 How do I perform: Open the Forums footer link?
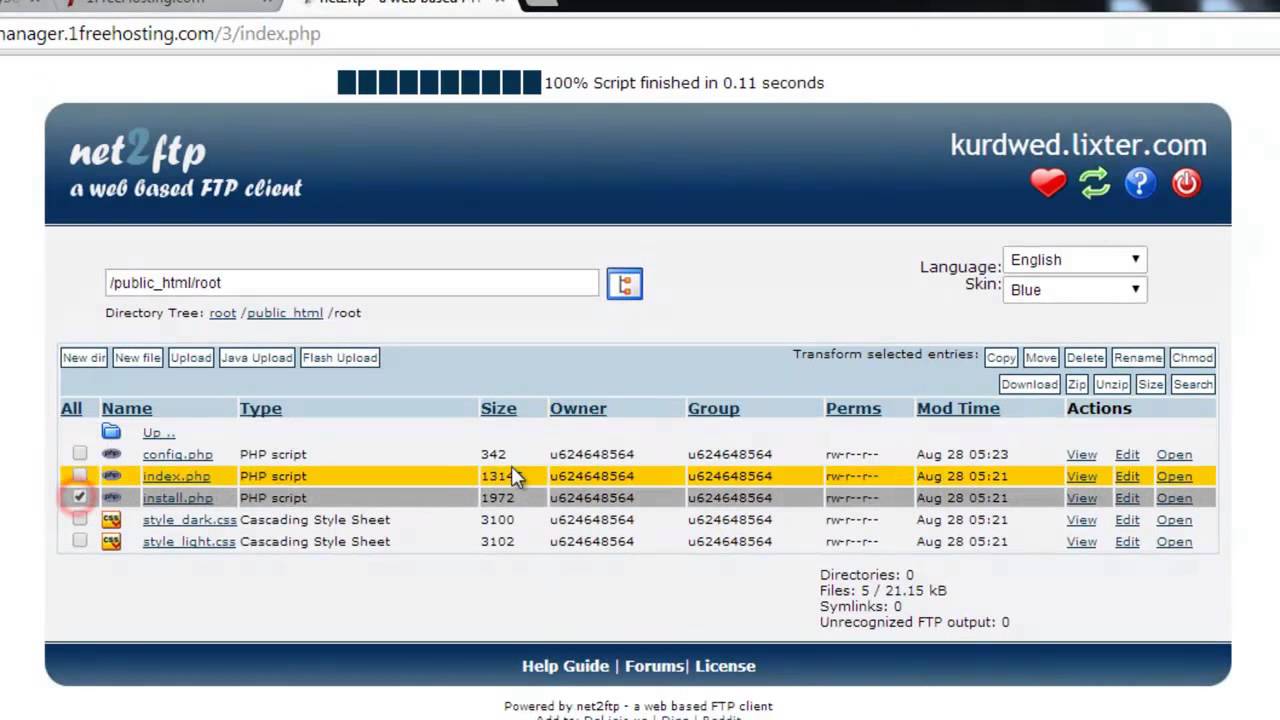[654, 666]
